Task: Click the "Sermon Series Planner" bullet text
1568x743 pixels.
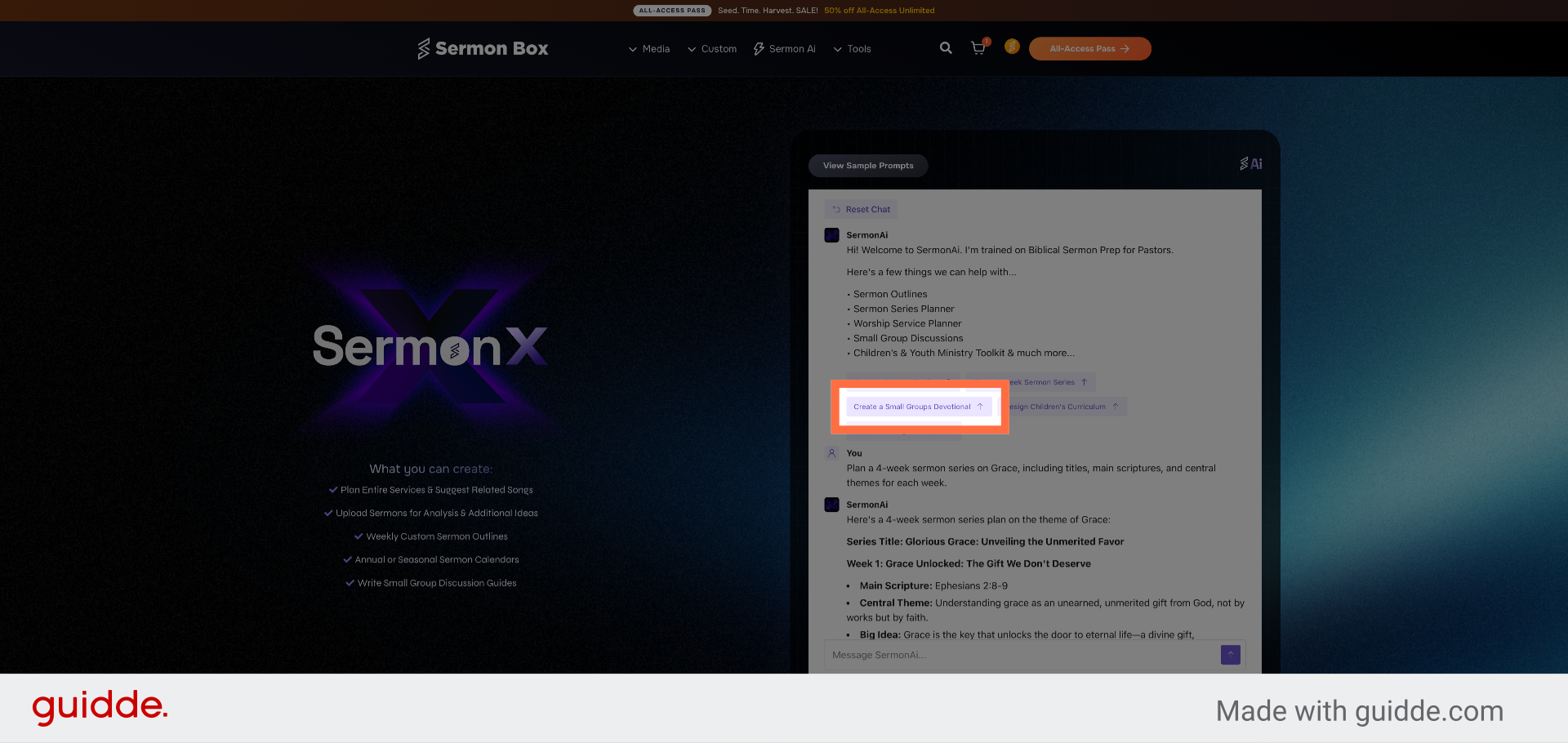Action: (x=904, y=309)
